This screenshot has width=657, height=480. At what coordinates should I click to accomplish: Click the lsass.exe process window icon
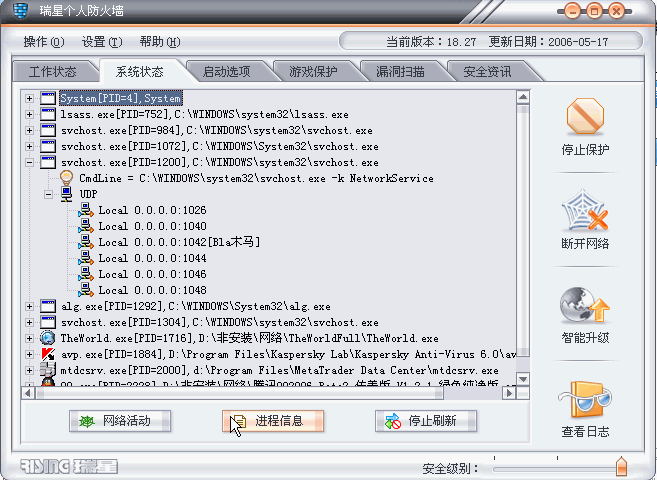pyautogui.click(x=48, y=114)
